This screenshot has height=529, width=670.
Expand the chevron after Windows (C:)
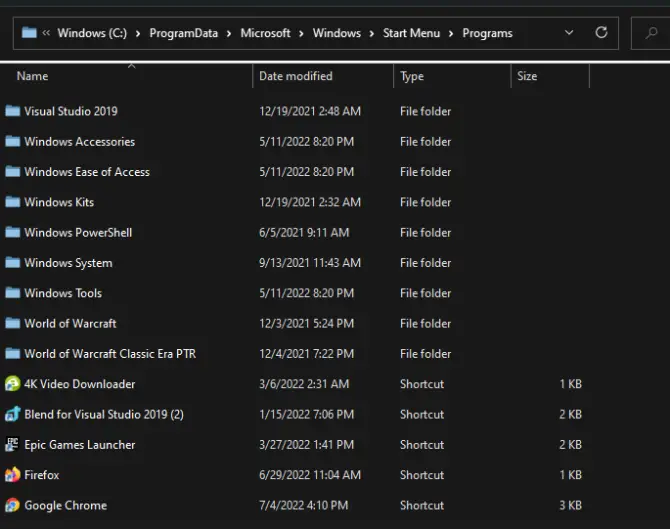[x=138, y=33]
